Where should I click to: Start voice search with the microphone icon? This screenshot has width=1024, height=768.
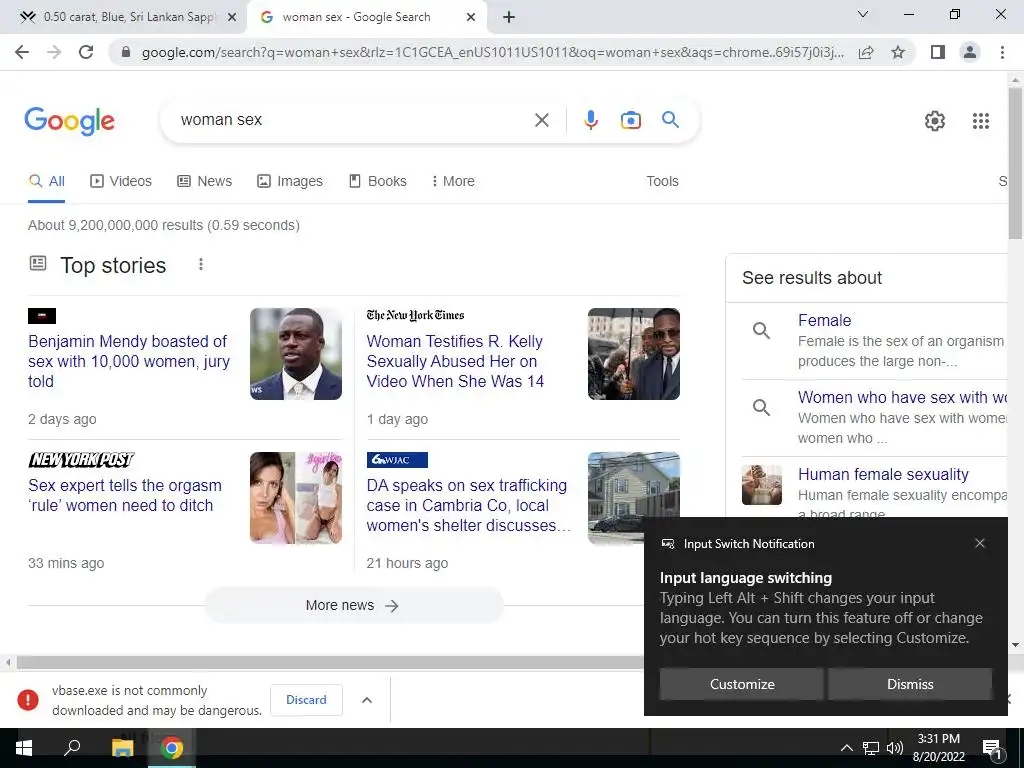pos(591,120)
